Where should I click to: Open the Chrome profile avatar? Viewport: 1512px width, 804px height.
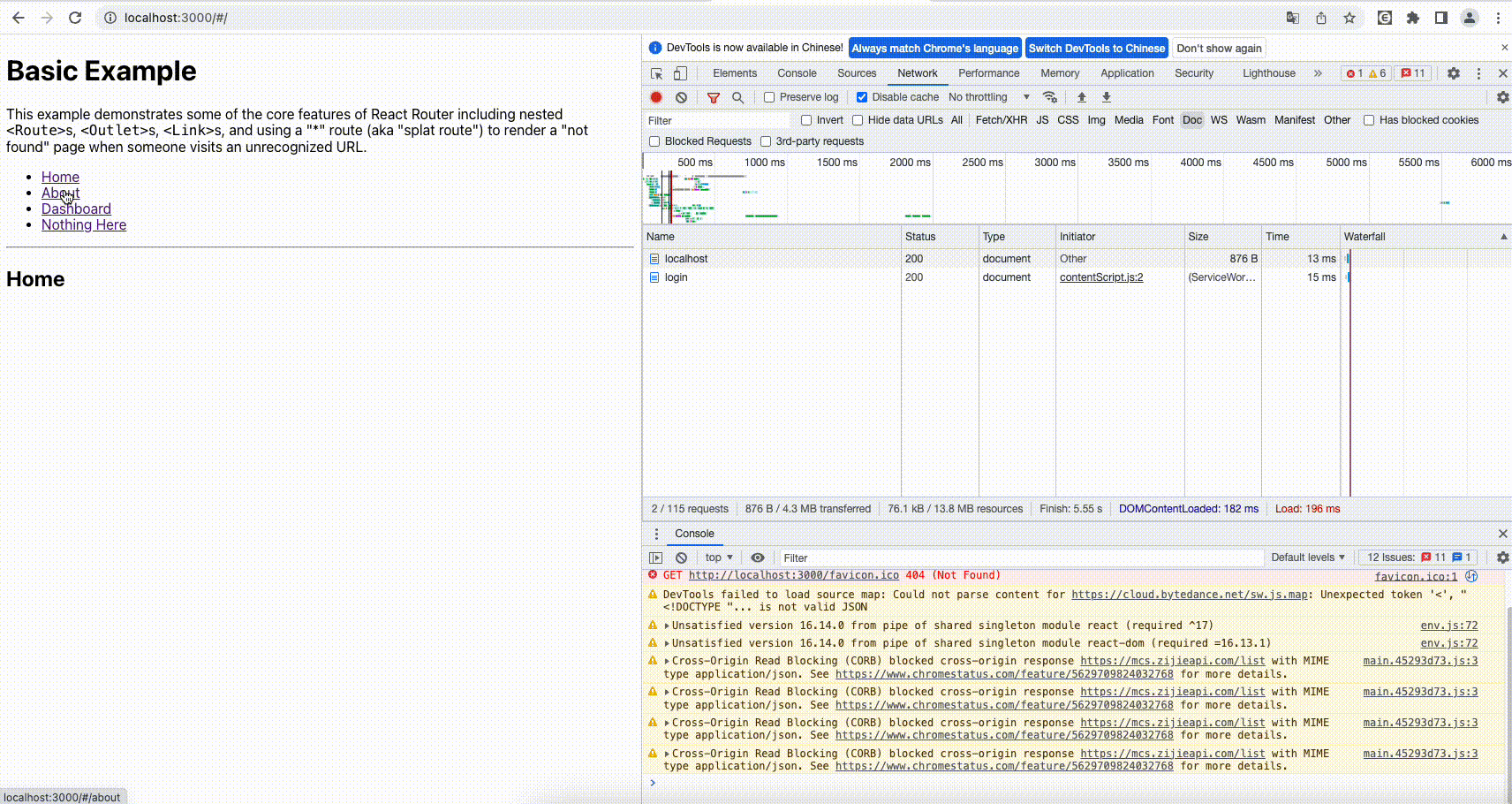1470,18
